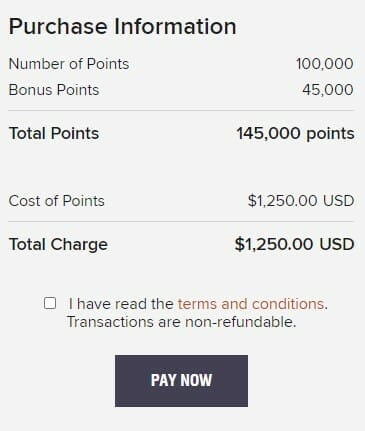
Task: Click the Bonus Points label
Action: tap(54, 90)
